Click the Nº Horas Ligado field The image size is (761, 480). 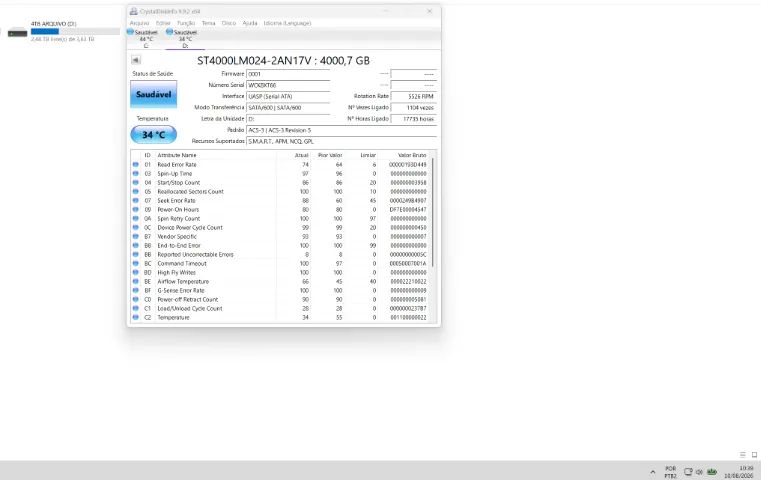coord(414,118)
